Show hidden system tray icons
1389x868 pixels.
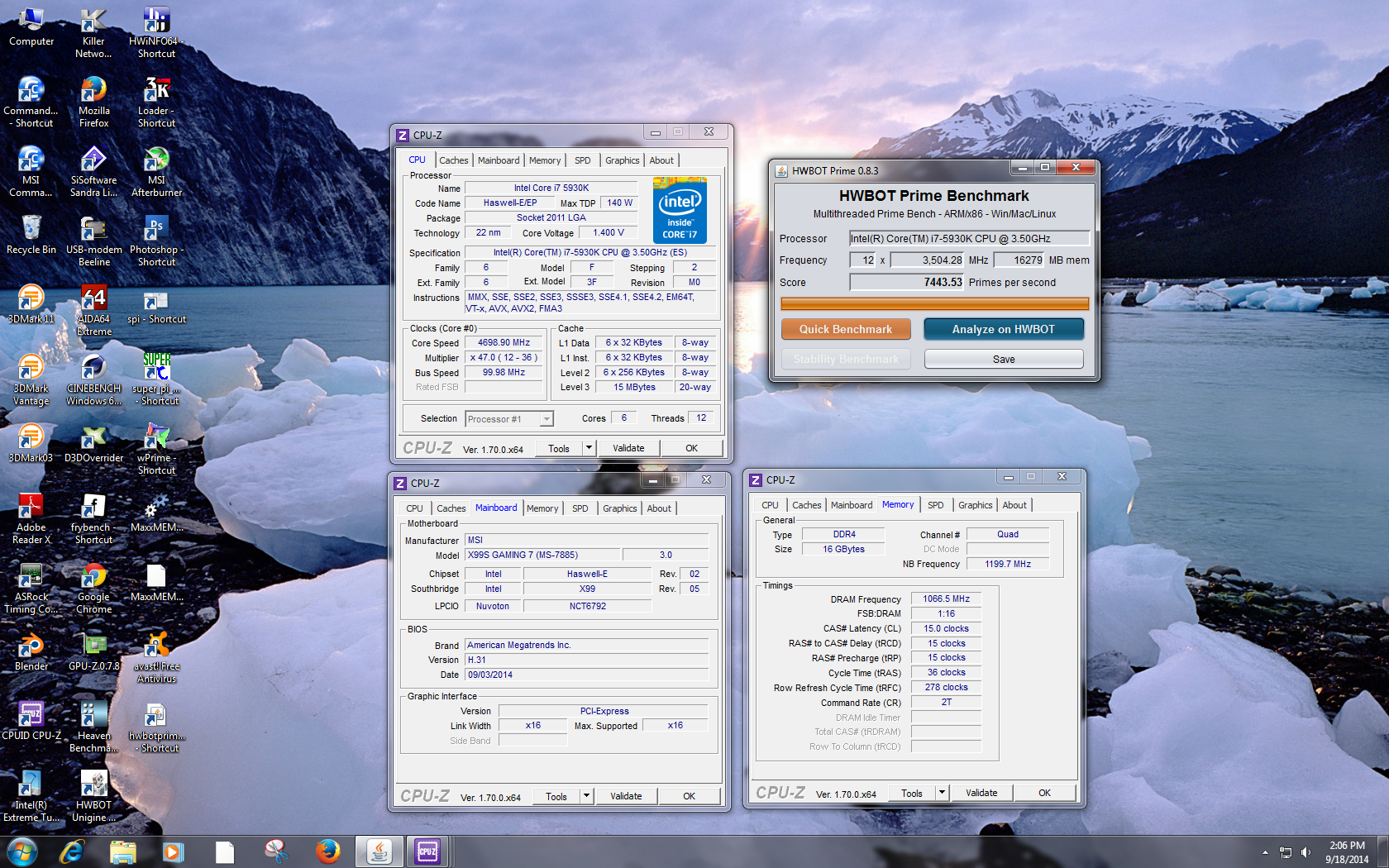pyautogui.click(x=1265, y=852)
